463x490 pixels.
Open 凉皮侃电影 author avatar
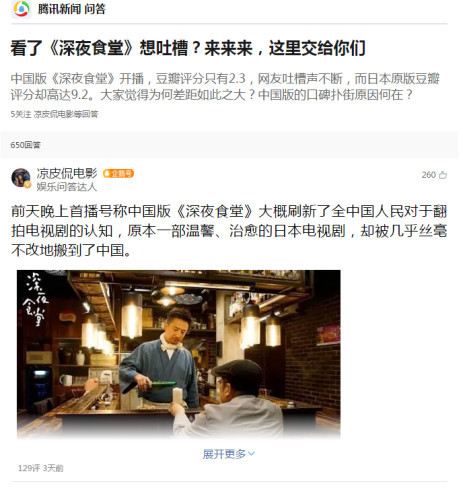coord(21,178)
